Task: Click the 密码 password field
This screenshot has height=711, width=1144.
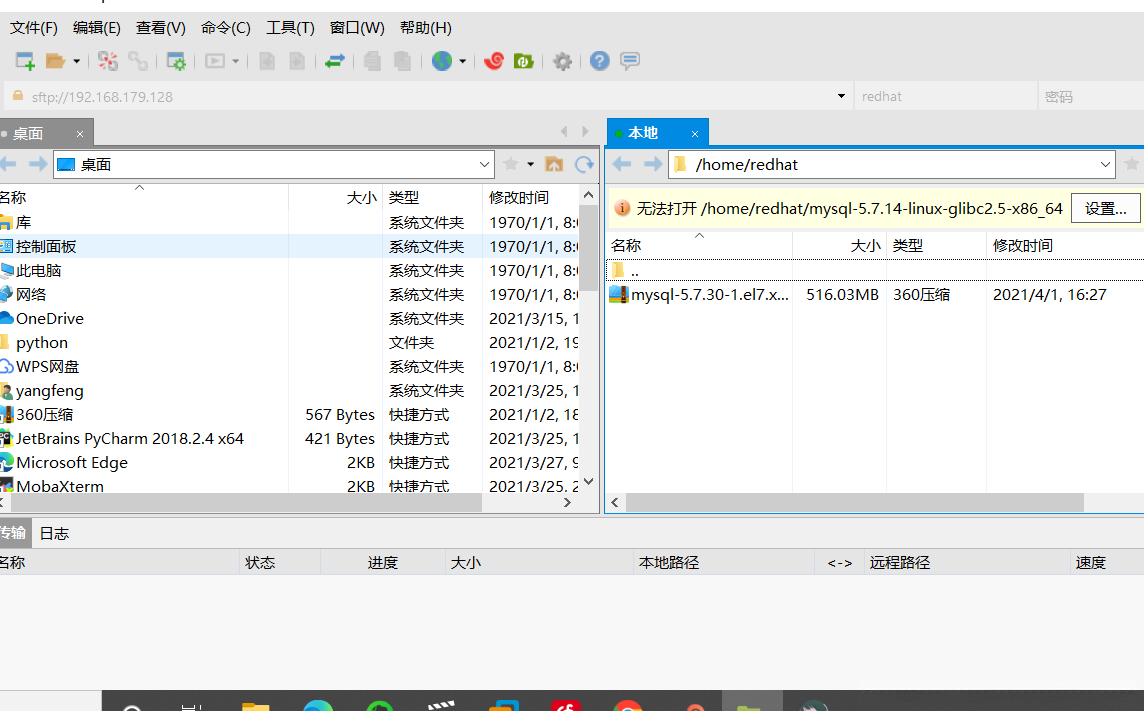Action: click(x=1091, y=96)
